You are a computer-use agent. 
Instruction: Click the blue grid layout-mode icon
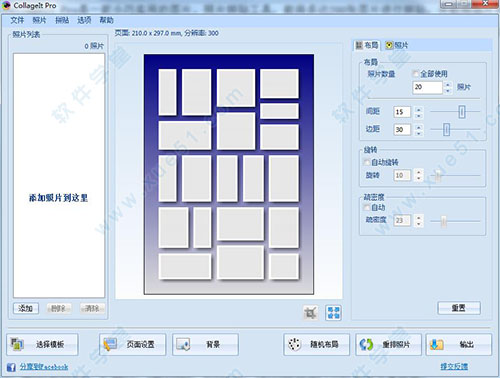coord(333,313)
